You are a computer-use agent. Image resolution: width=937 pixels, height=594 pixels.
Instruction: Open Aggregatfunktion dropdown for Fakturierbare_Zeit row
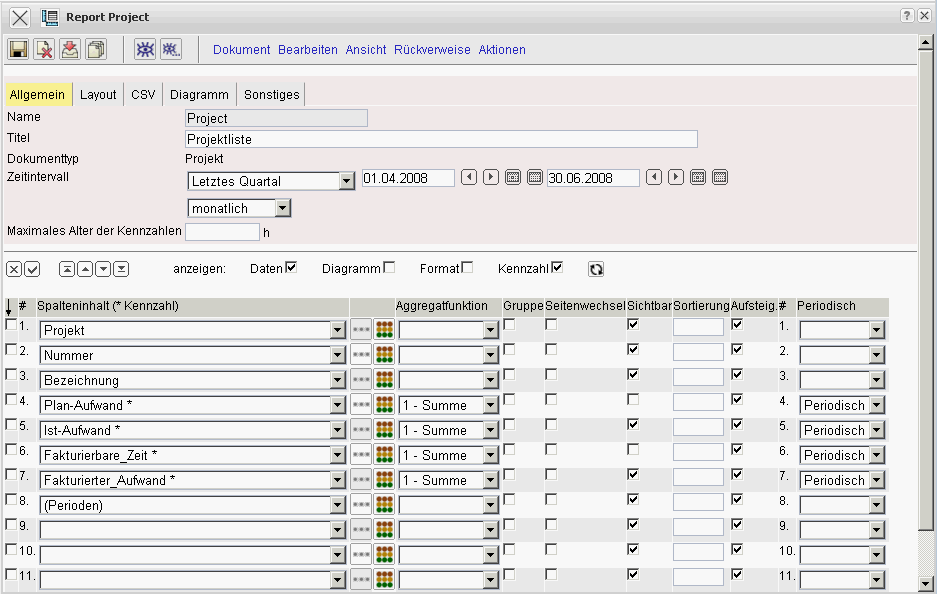pos(490,455)
